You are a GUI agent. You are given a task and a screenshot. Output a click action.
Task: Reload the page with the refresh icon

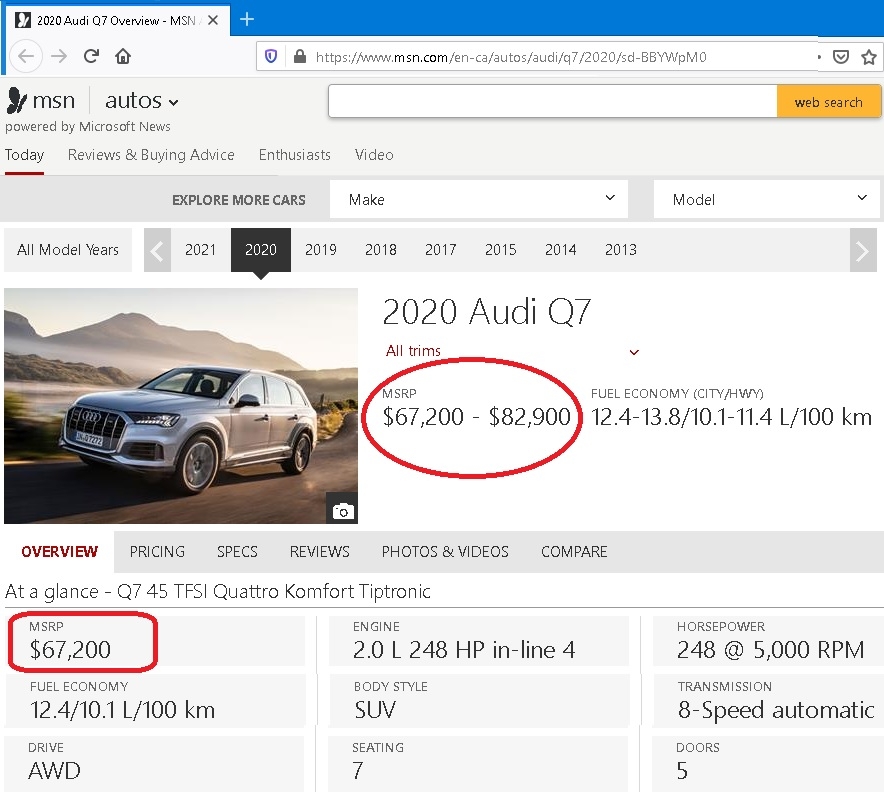pyautogui.click(x=91, y=56)
